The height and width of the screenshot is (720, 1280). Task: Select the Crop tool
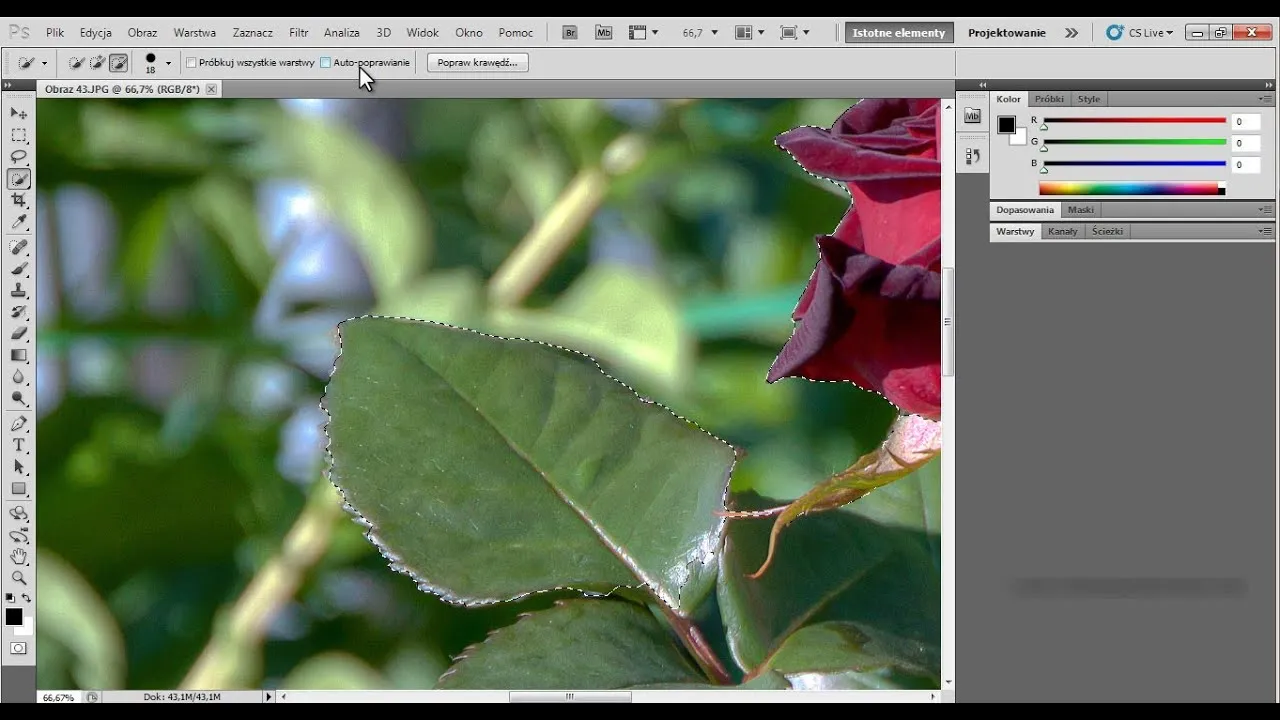click(x=19, y=201)
